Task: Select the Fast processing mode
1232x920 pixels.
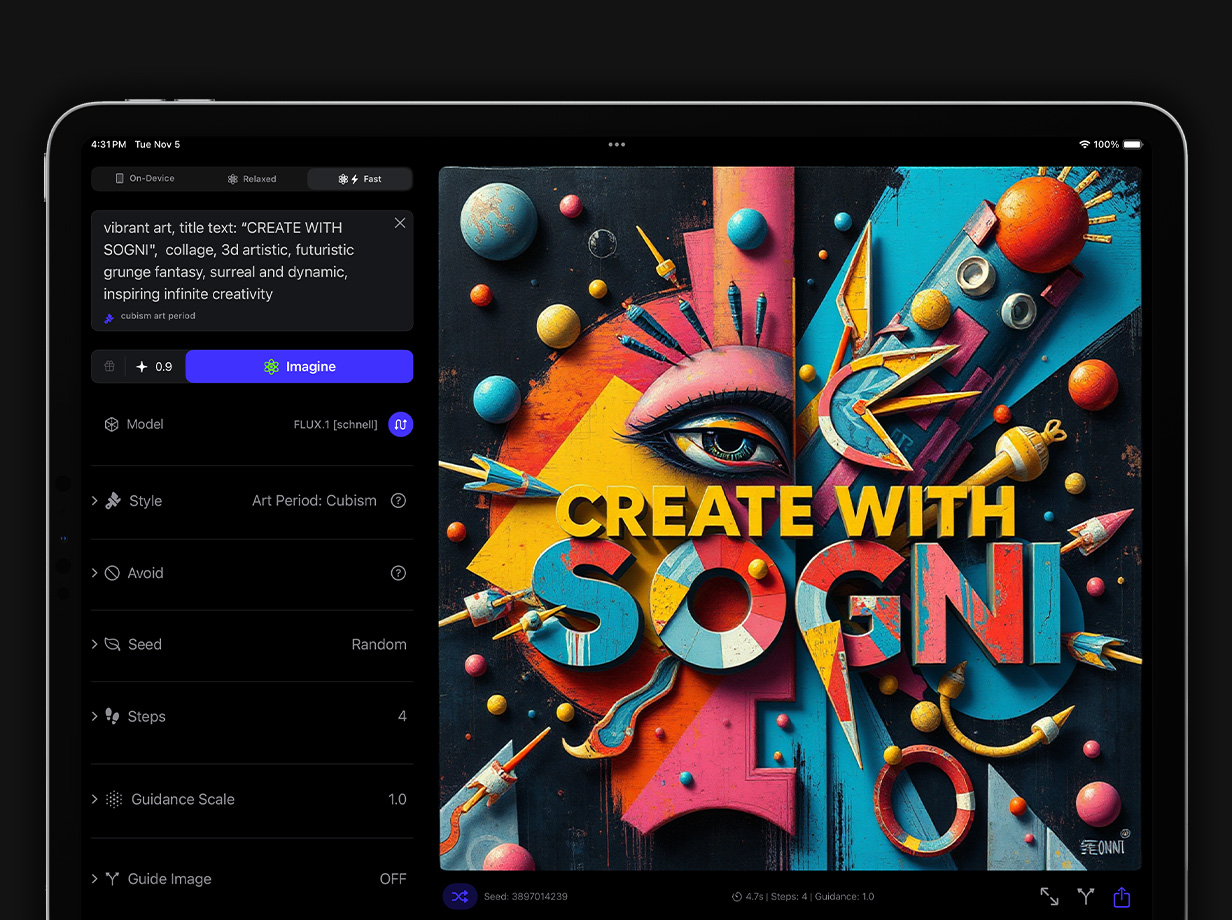Action: [360, 179]
